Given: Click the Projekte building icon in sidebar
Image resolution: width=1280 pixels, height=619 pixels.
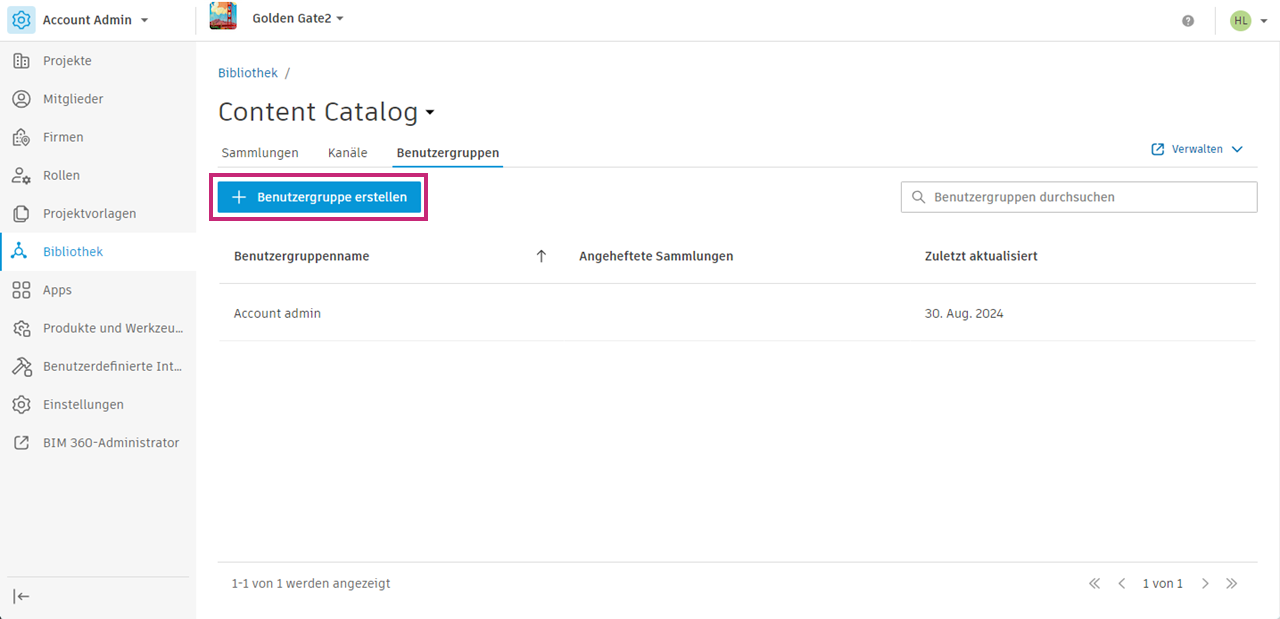Looking at the screenshot, I should [x=21, y=61].
